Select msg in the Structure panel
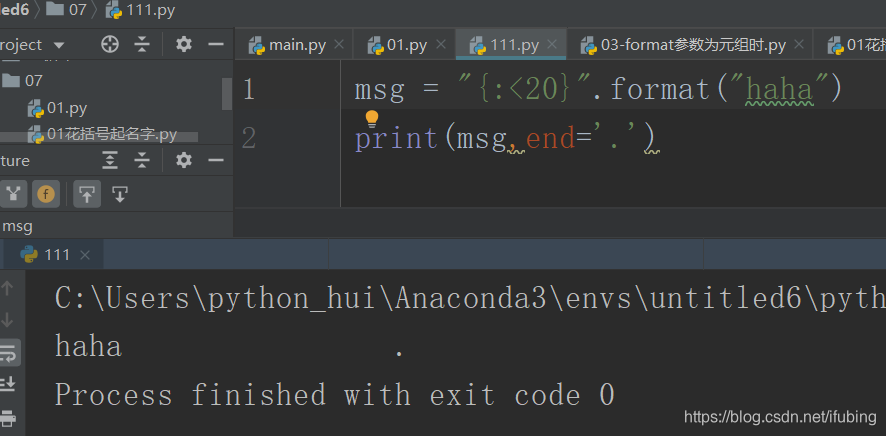The height and width of the screenshot is (436, 886). click(17, 226)
